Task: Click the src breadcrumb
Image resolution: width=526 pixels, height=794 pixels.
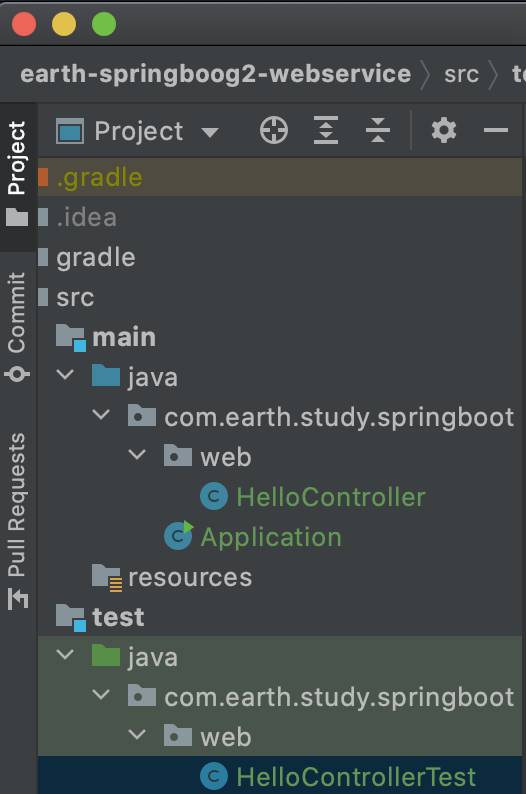Action: [x=461, y=74]
